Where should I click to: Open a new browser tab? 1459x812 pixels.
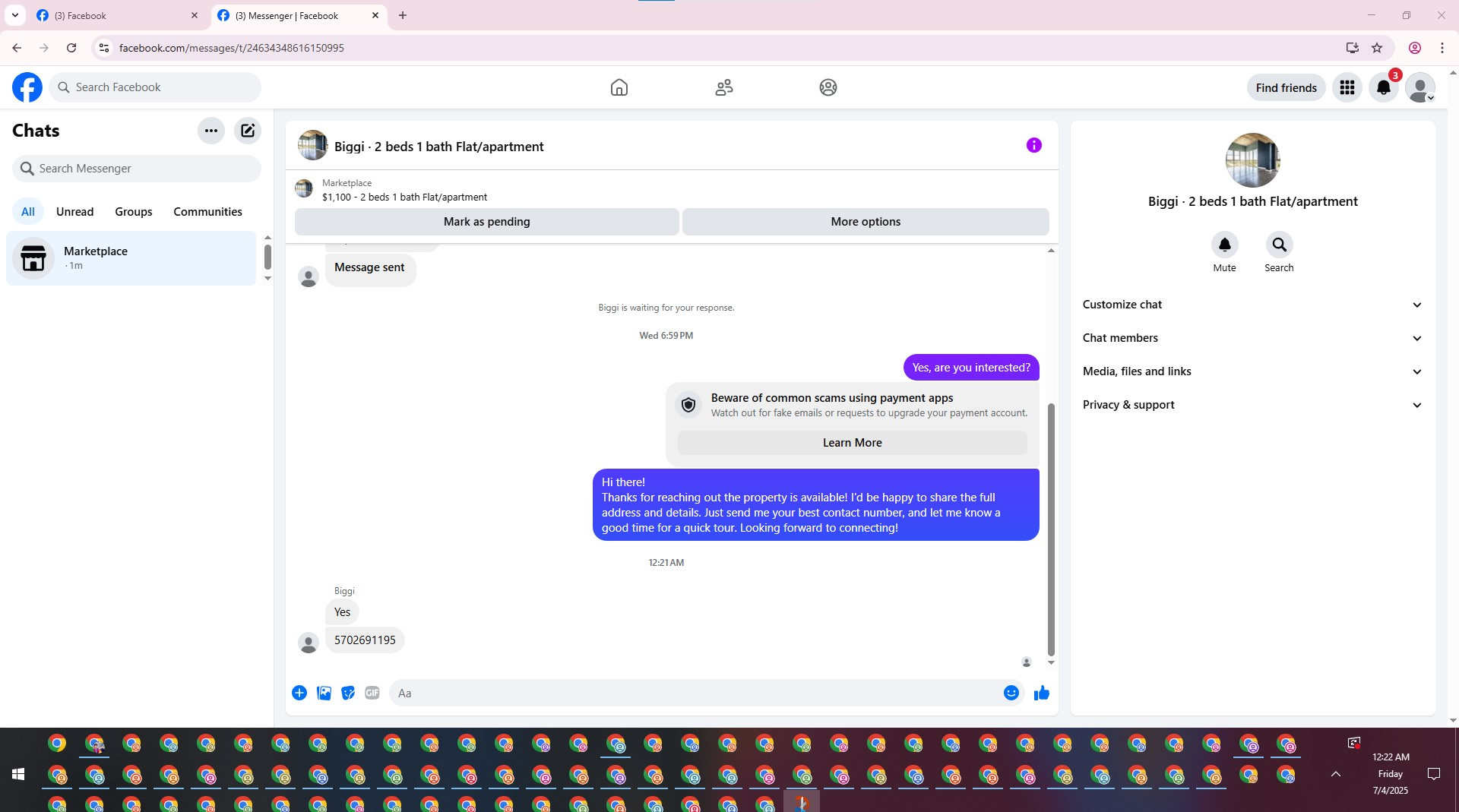tap(403, 15)
